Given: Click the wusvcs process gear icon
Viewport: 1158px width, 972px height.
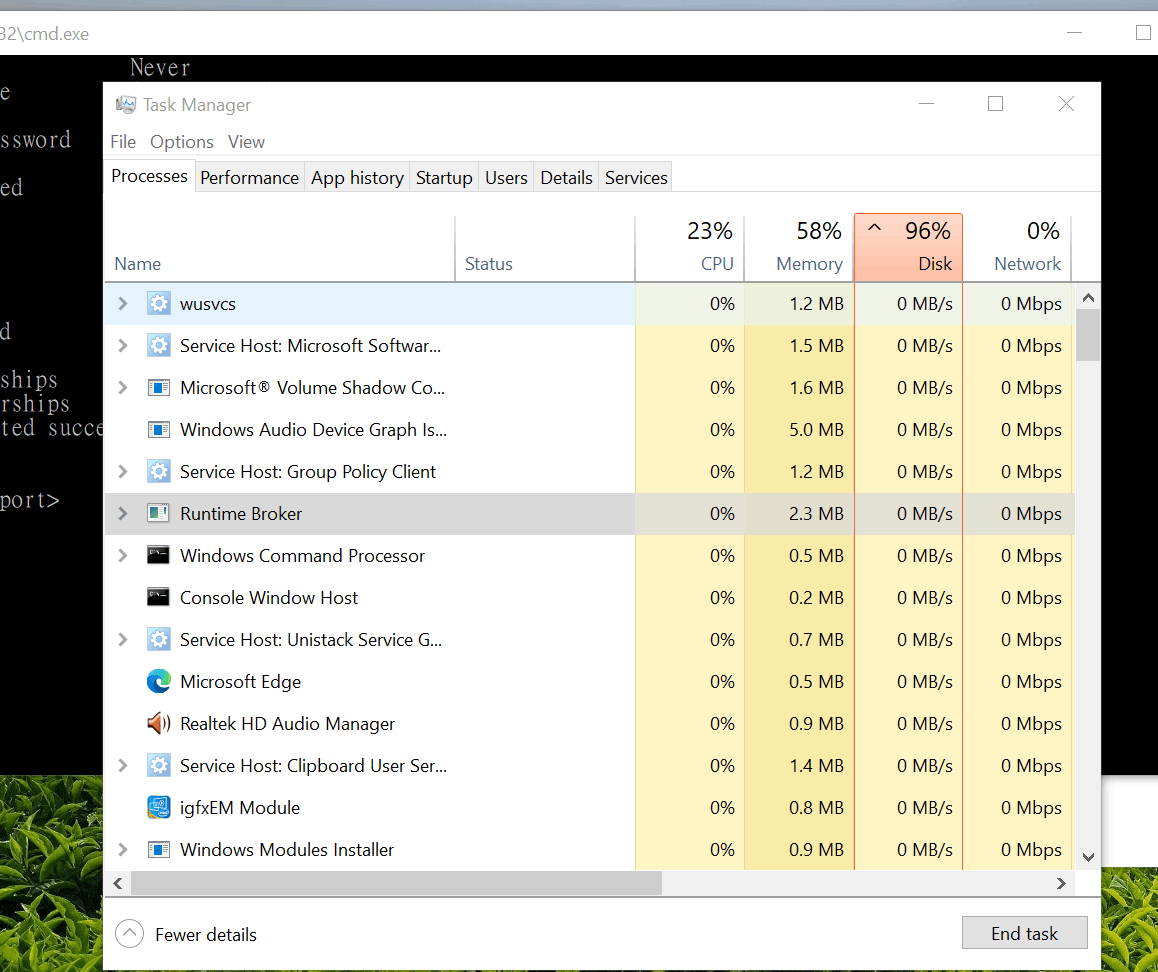Looking at the screenshot, I should click(x=158, y=304).
